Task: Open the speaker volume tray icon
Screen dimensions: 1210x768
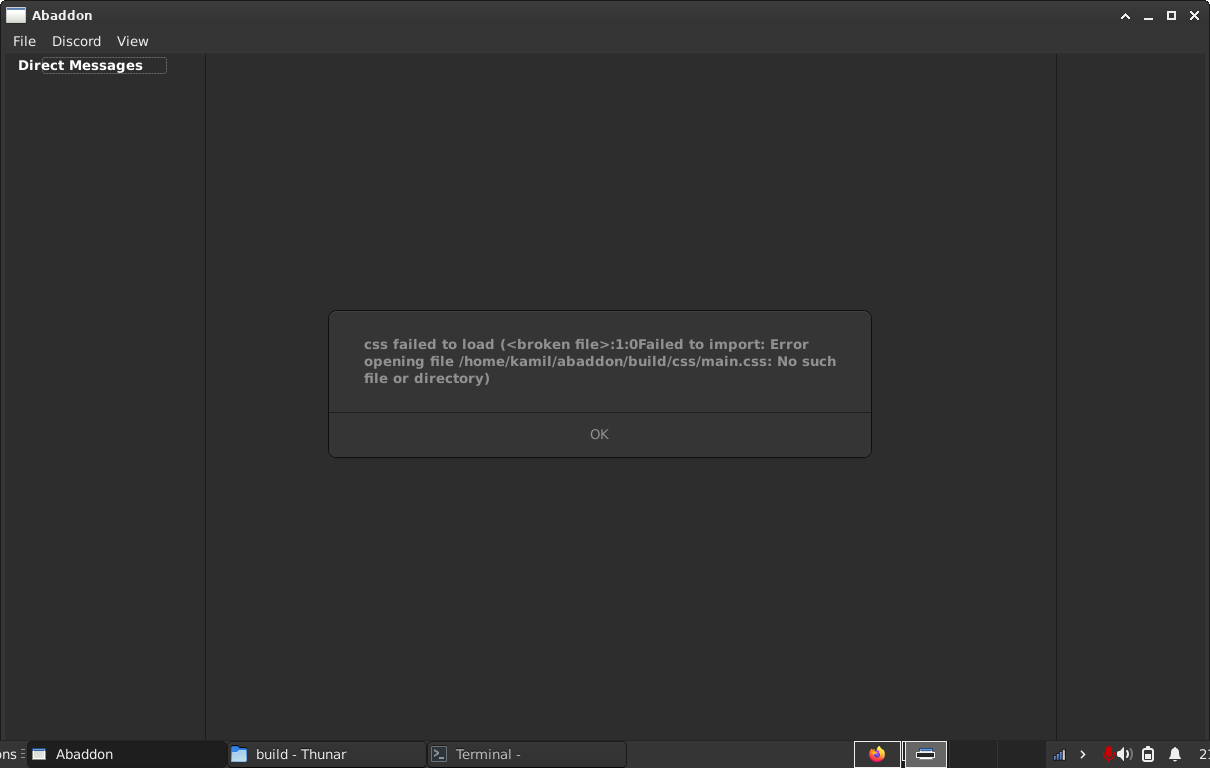Action: pyautogui.click(x=1125, y=754)
